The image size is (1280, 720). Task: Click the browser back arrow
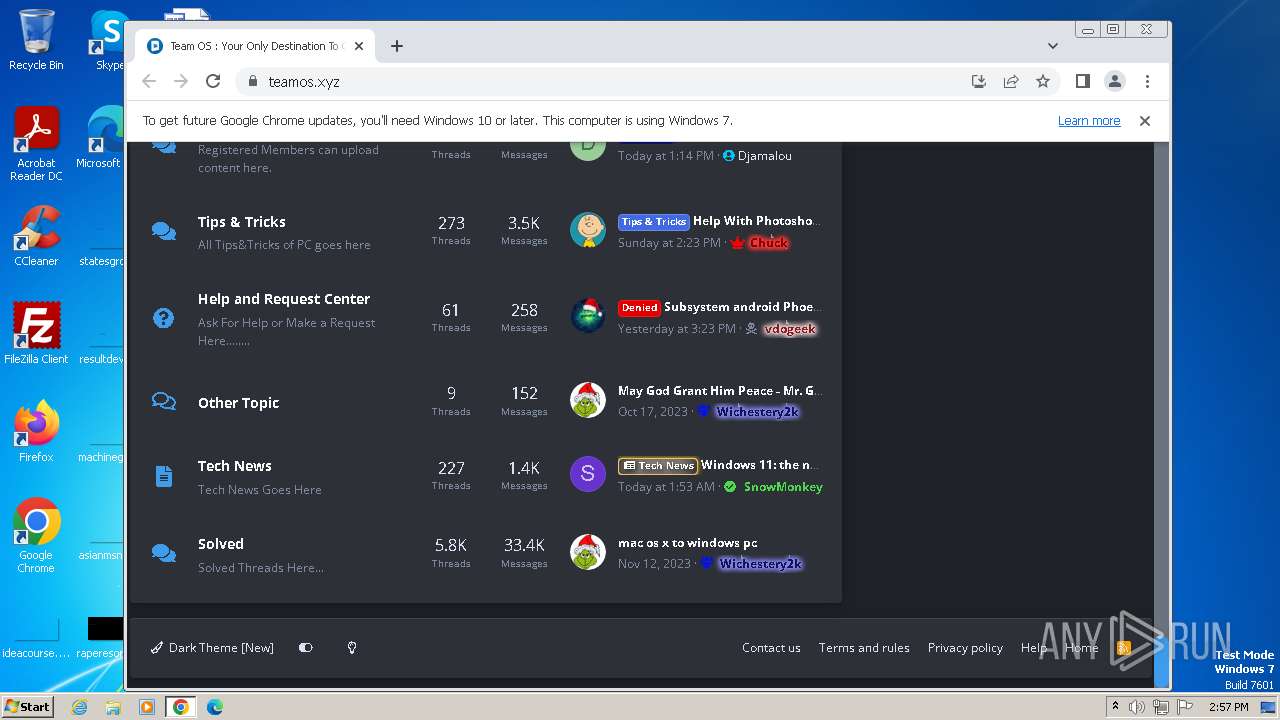(149, 82)
